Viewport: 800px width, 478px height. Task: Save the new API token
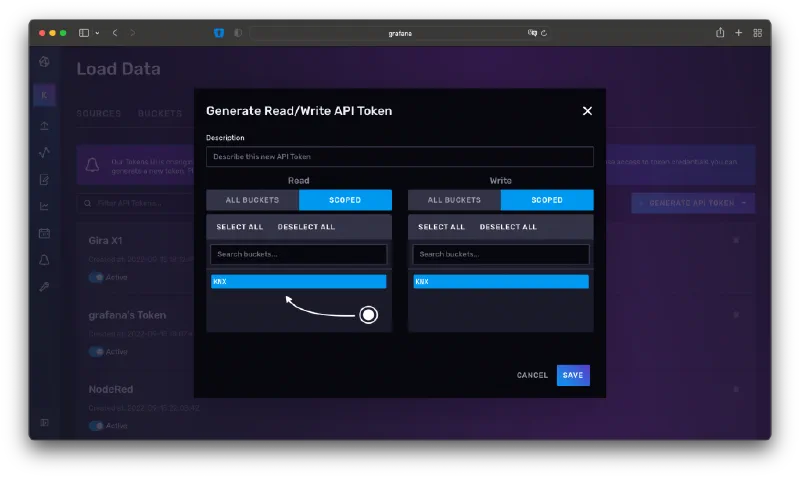point(573,375)
